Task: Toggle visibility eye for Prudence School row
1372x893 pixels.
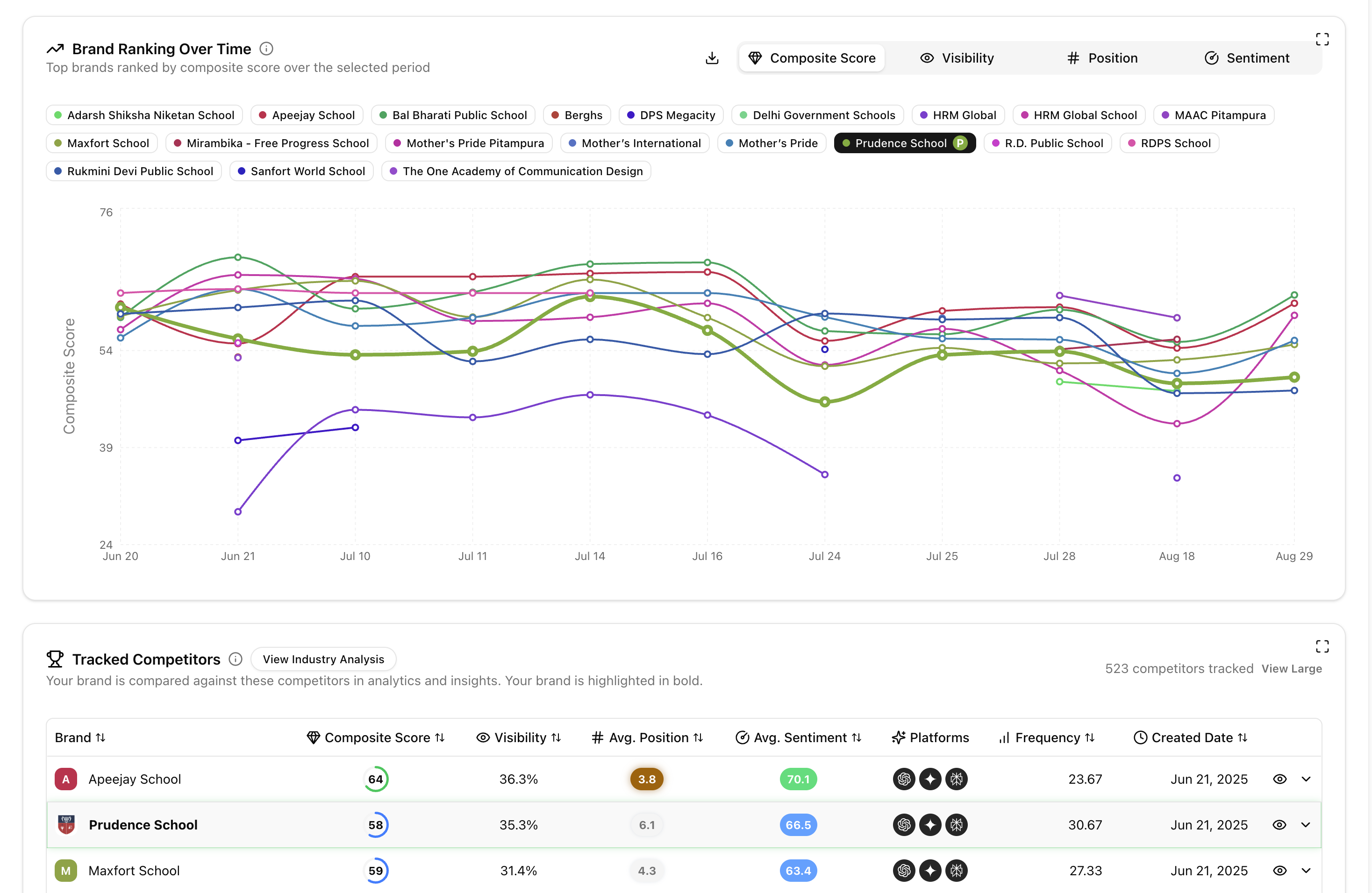Action: coord(1279,825)
